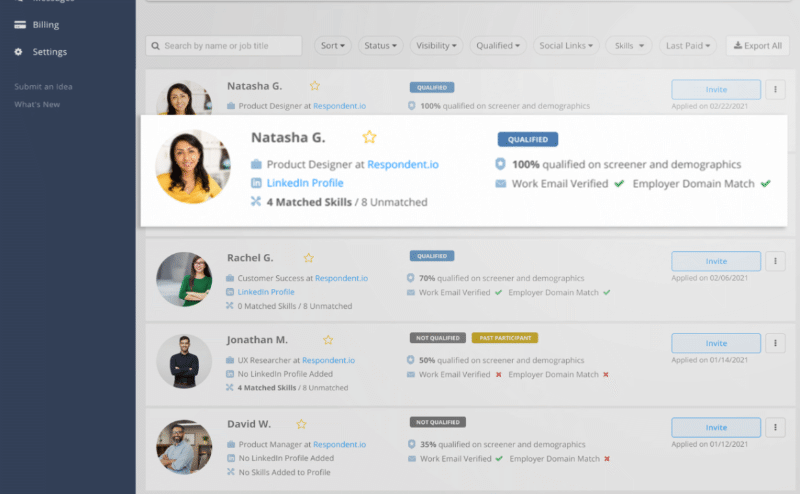
Task: Click shield icon beside 35% qualified
Action: coord(411,444)
